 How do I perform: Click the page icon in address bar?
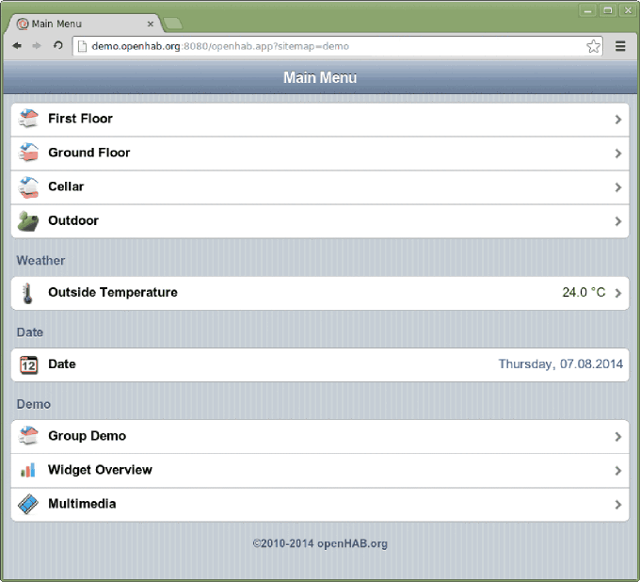(x=82, y=46)
